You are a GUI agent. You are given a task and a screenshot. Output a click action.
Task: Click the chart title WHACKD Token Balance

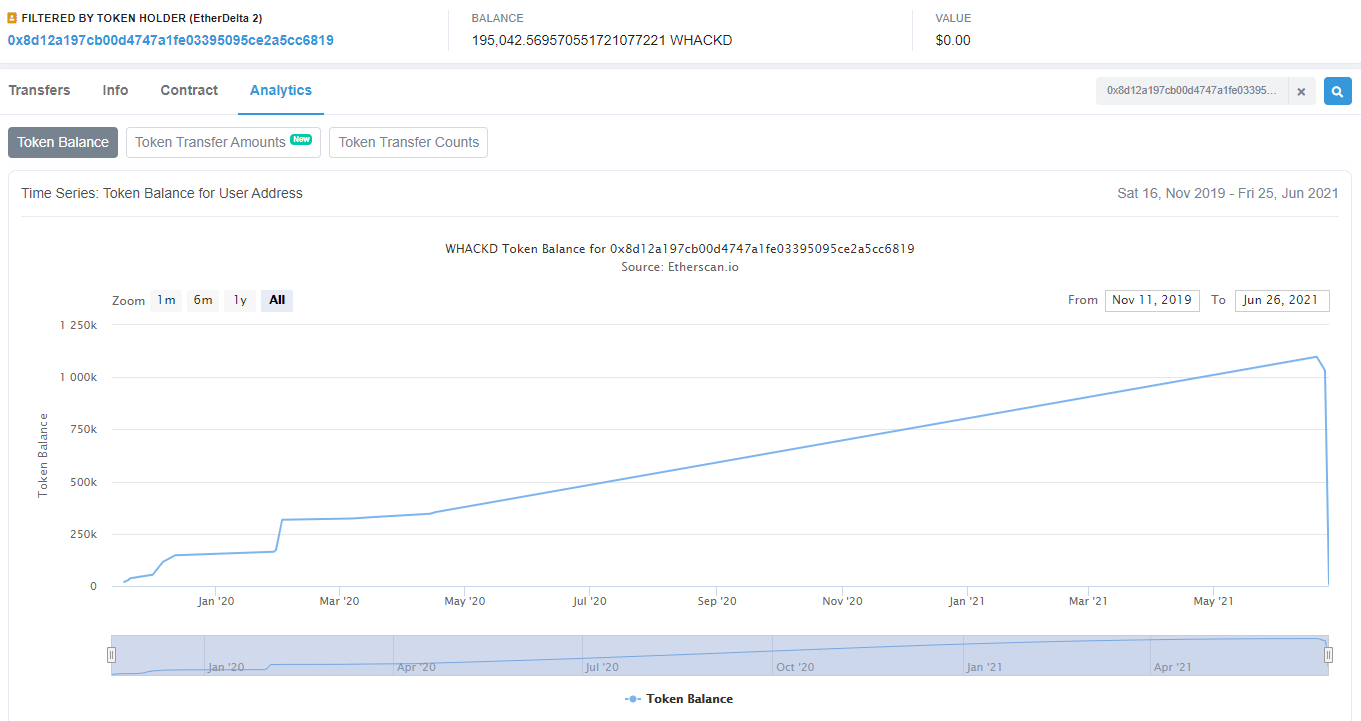[680, 248]
